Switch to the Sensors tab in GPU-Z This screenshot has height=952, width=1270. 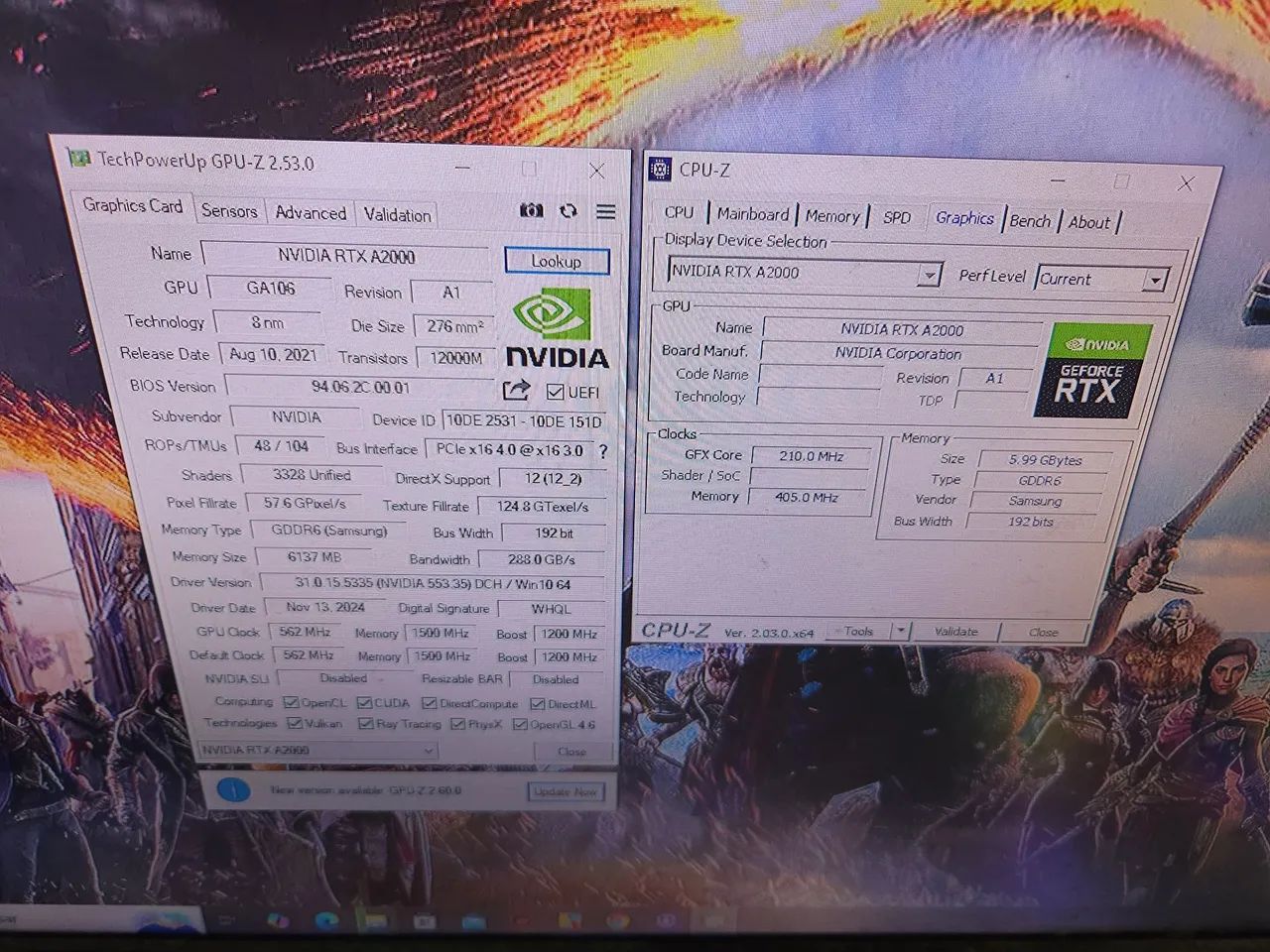229,210
